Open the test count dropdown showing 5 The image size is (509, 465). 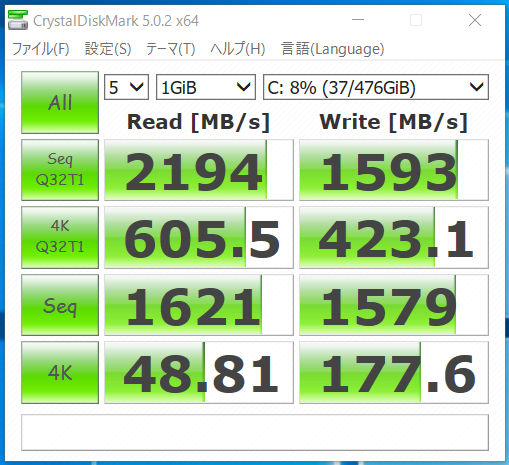coord(126,87)
